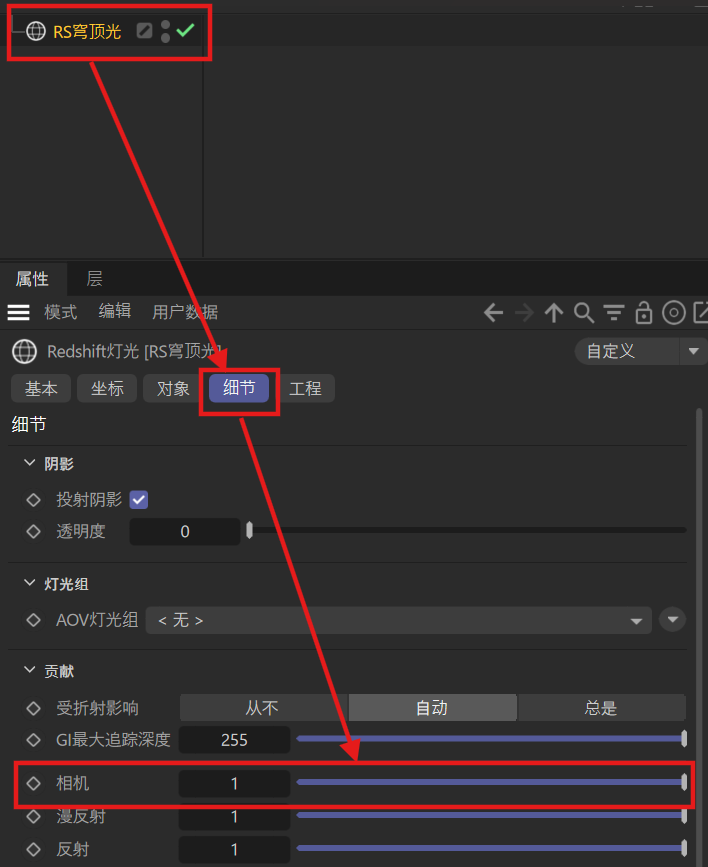Screen dimensions: 708x867
Task: Open the 自定义 preset dropdown
Action: (x=627, y=351)
